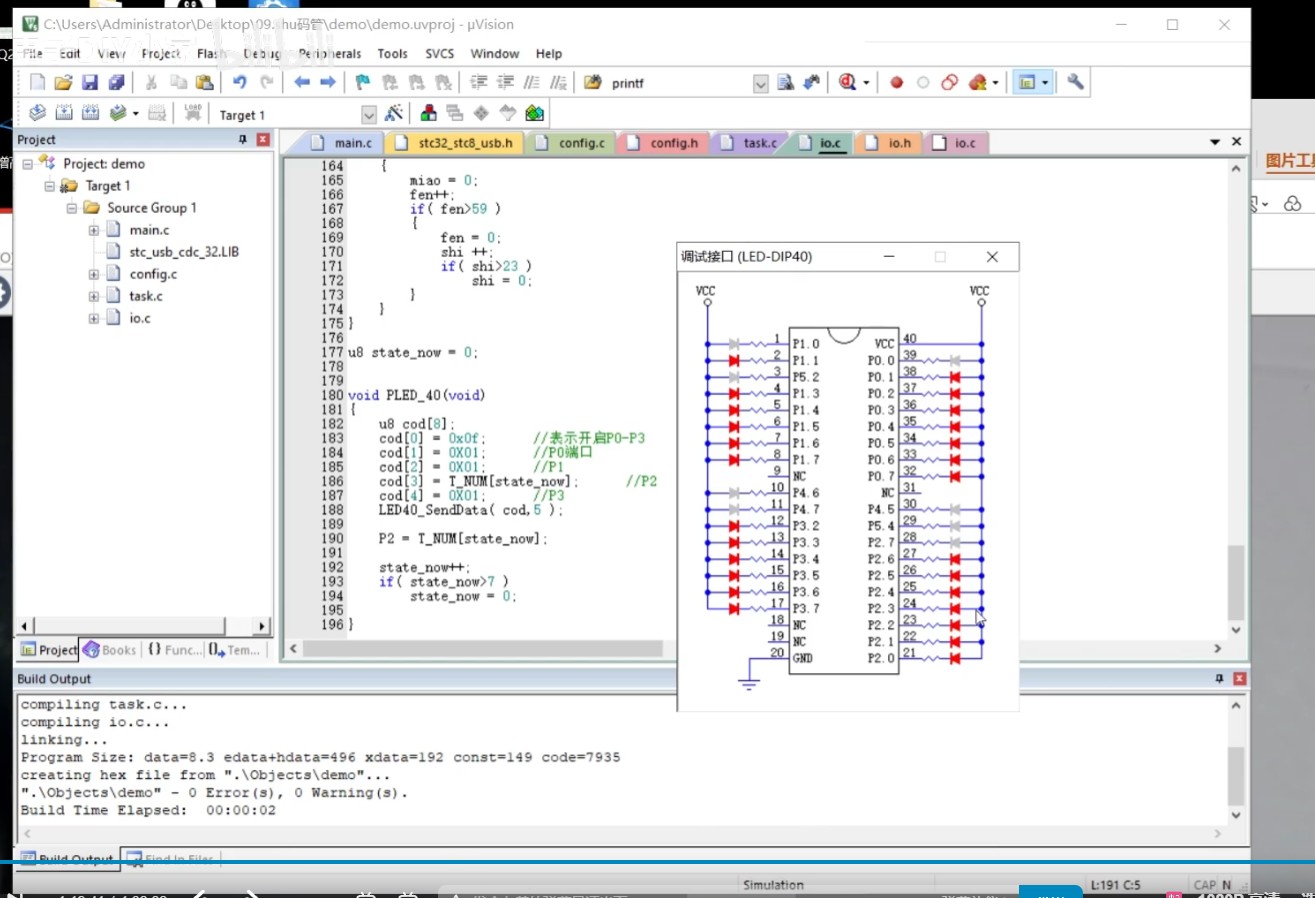Select stc_usb_cdc_32.LIB in project tree

coord(184,252)
